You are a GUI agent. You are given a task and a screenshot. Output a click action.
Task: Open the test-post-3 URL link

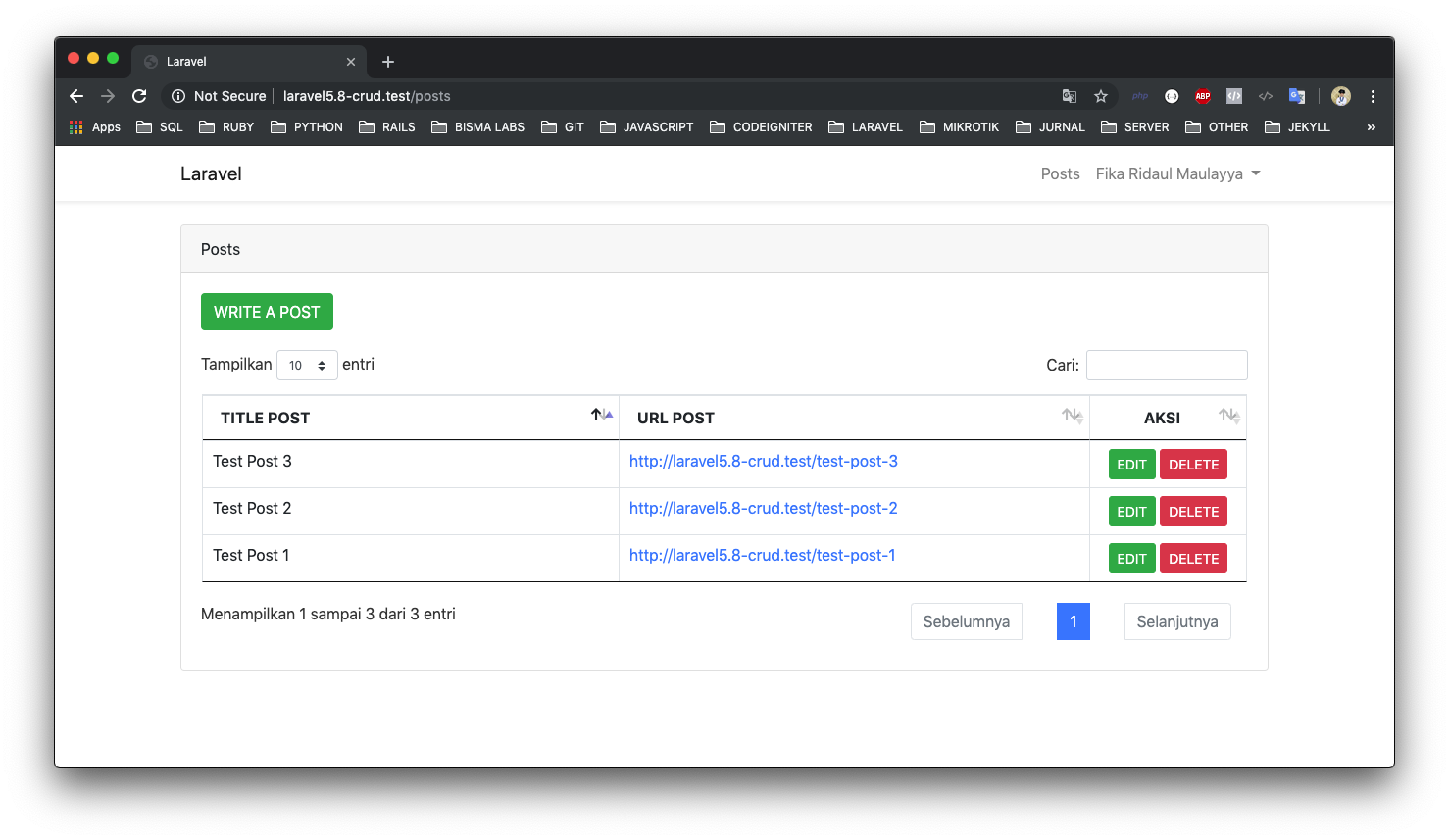pos(763,461)
